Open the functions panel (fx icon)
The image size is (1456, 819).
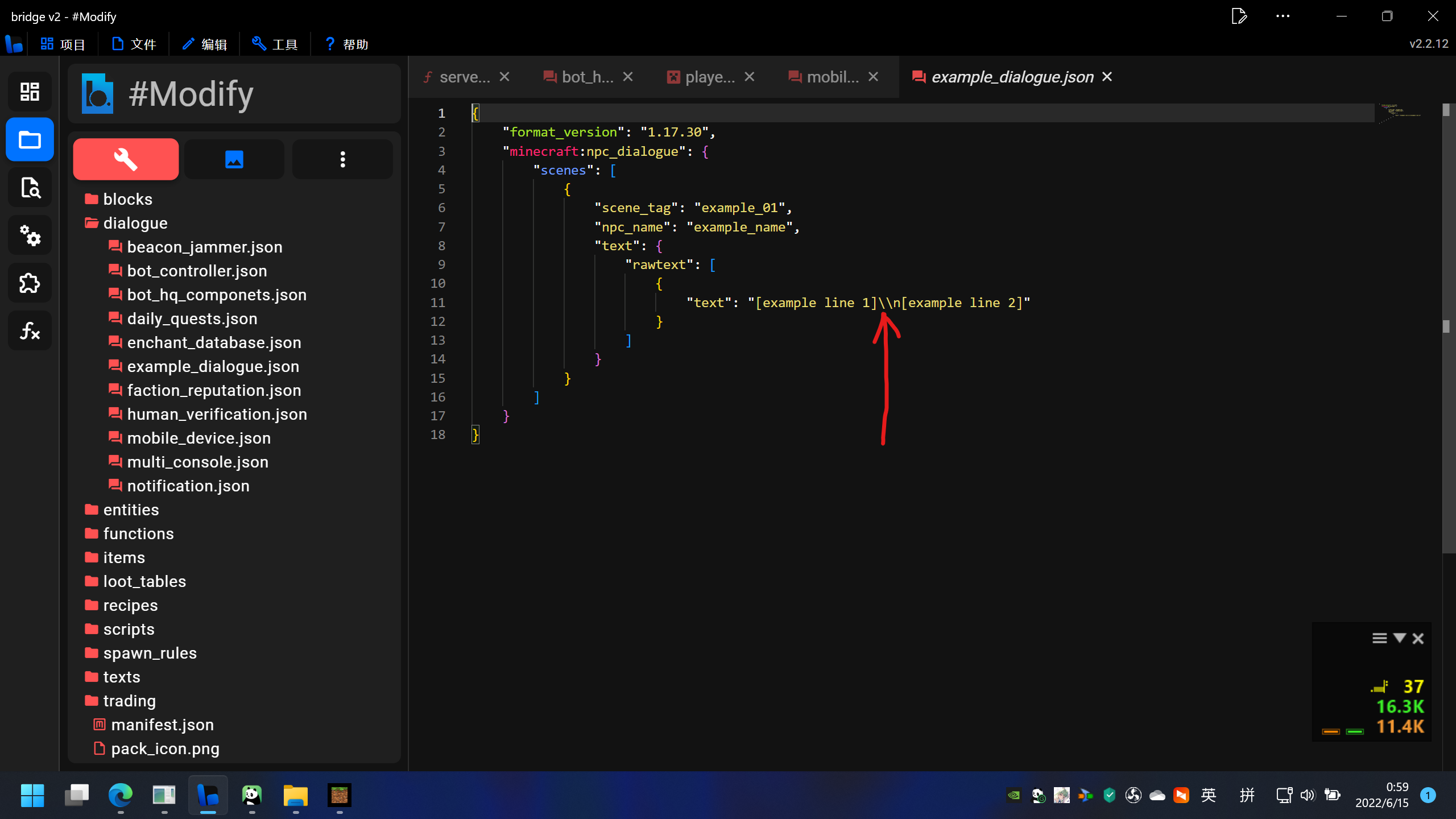(30, 330)
